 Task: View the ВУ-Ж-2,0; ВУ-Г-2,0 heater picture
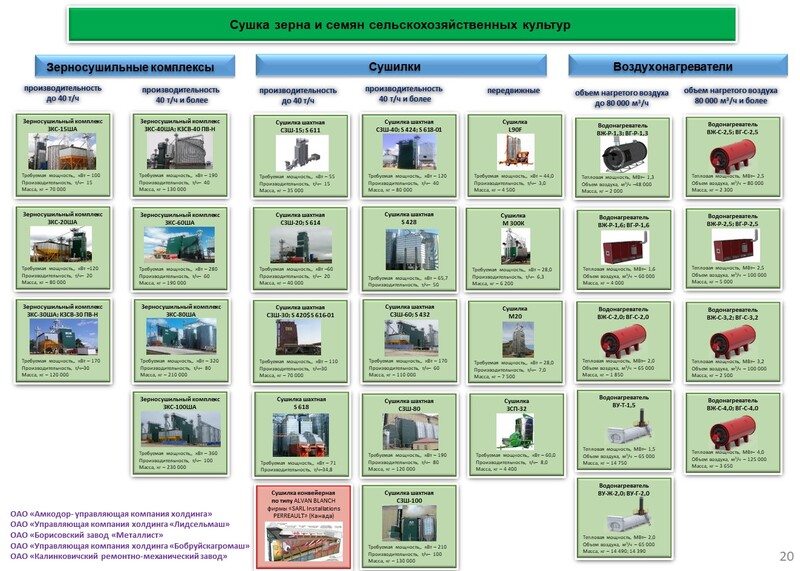630,515
